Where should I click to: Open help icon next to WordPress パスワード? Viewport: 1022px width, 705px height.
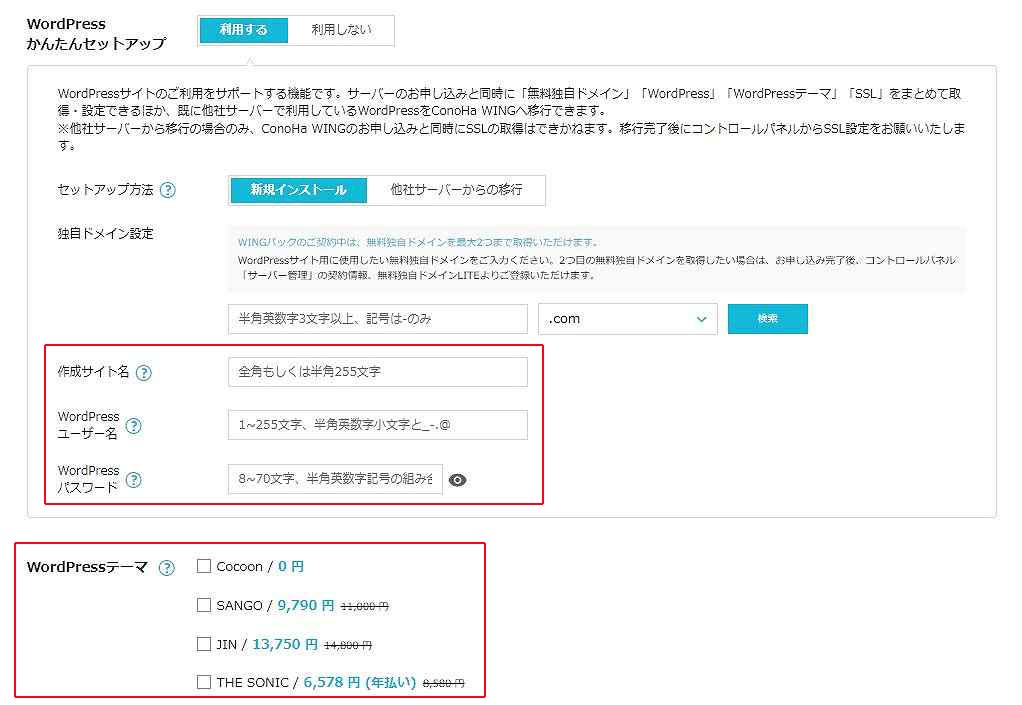click(134, 480)
